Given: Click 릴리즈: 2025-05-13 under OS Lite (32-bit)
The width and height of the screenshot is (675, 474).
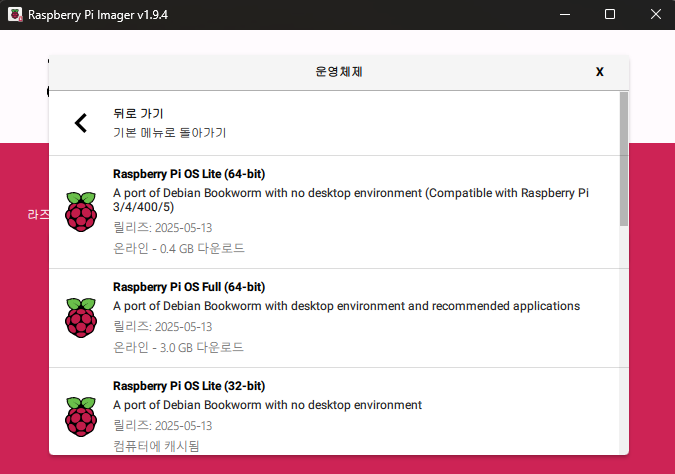Looking at the screenshot, I should pyautogui.click(x=163, y=426).
